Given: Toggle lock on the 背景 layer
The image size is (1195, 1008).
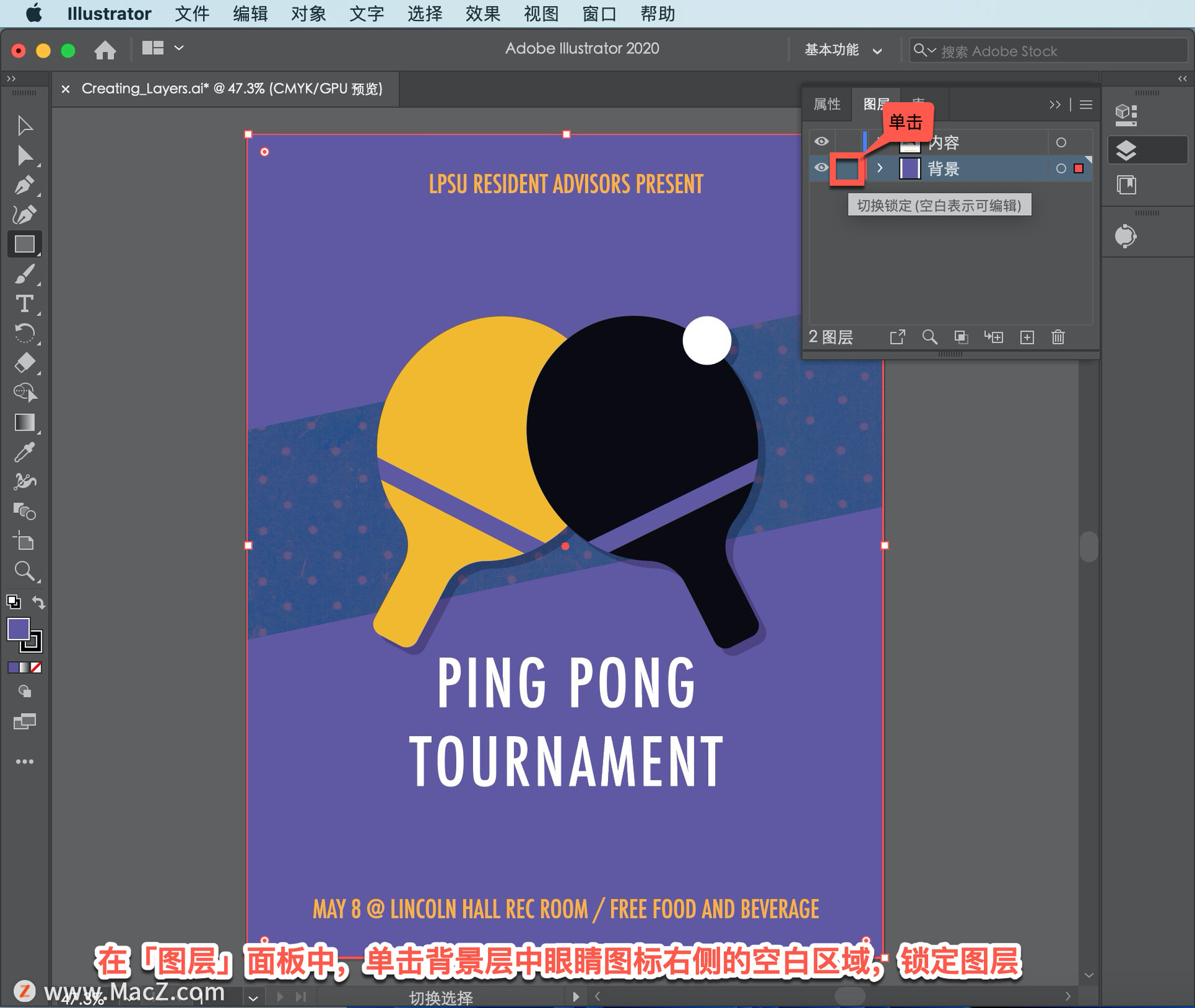Looking at the screenshot, I should point(846,169).
